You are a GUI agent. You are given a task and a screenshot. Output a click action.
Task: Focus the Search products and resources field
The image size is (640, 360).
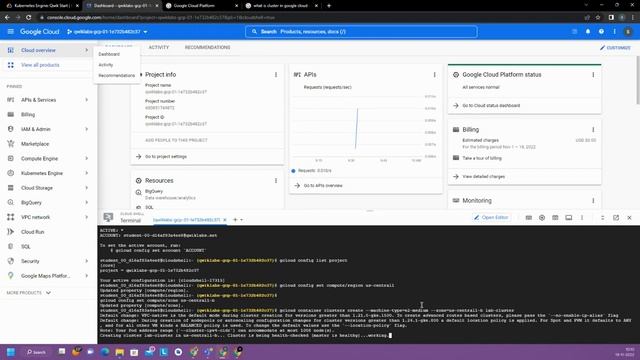(361, 31)
